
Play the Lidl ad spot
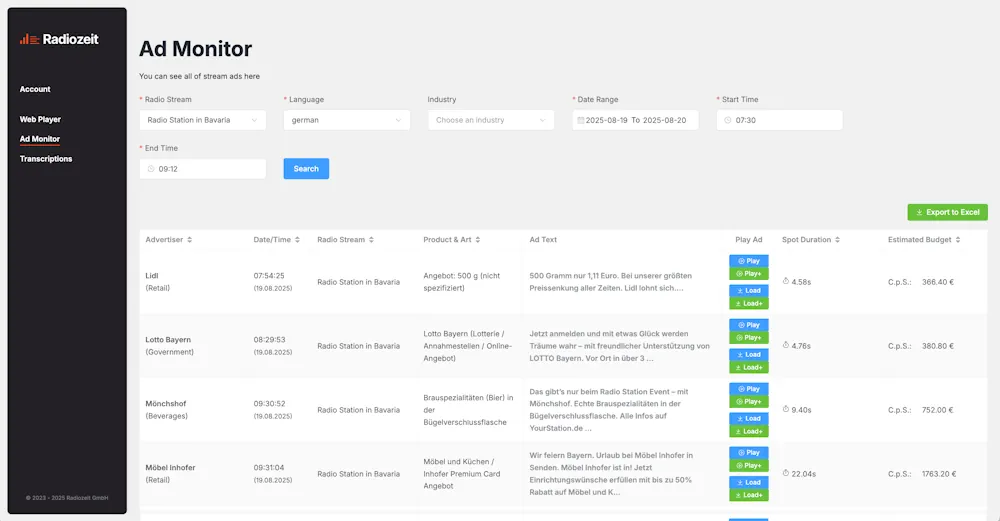(748, 261)
